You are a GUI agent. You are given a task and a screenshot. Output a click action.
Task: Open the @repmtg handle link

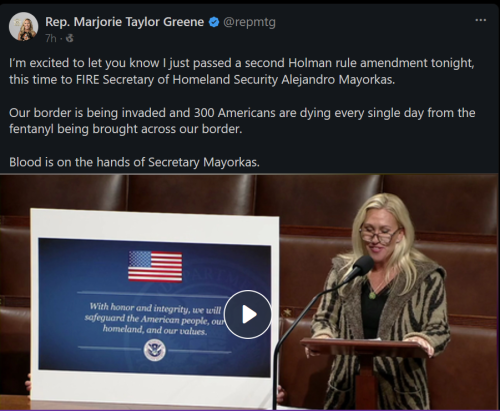pyautogui.click(x=249, y=22)
